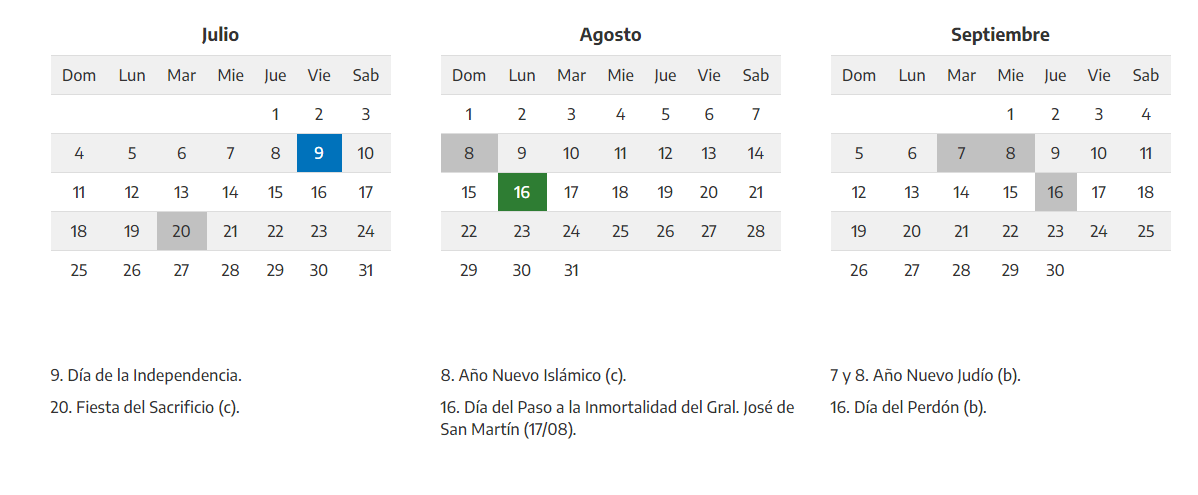Select the Año Nuevo Islámico legend entry
The image size is (1198, 495).
[x=533, y=376]
